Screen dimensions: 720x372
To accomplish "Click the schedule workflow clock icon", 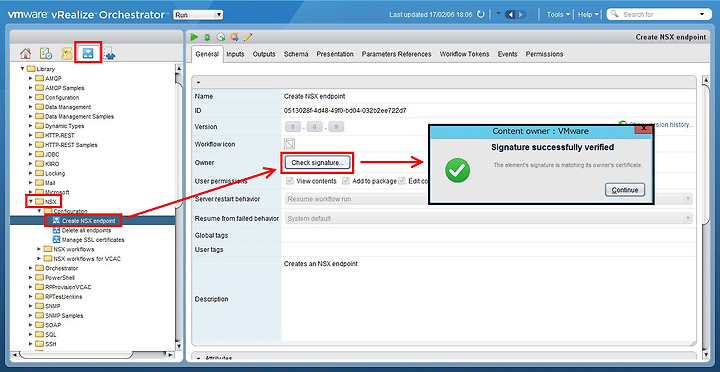I will pos(221,37).
